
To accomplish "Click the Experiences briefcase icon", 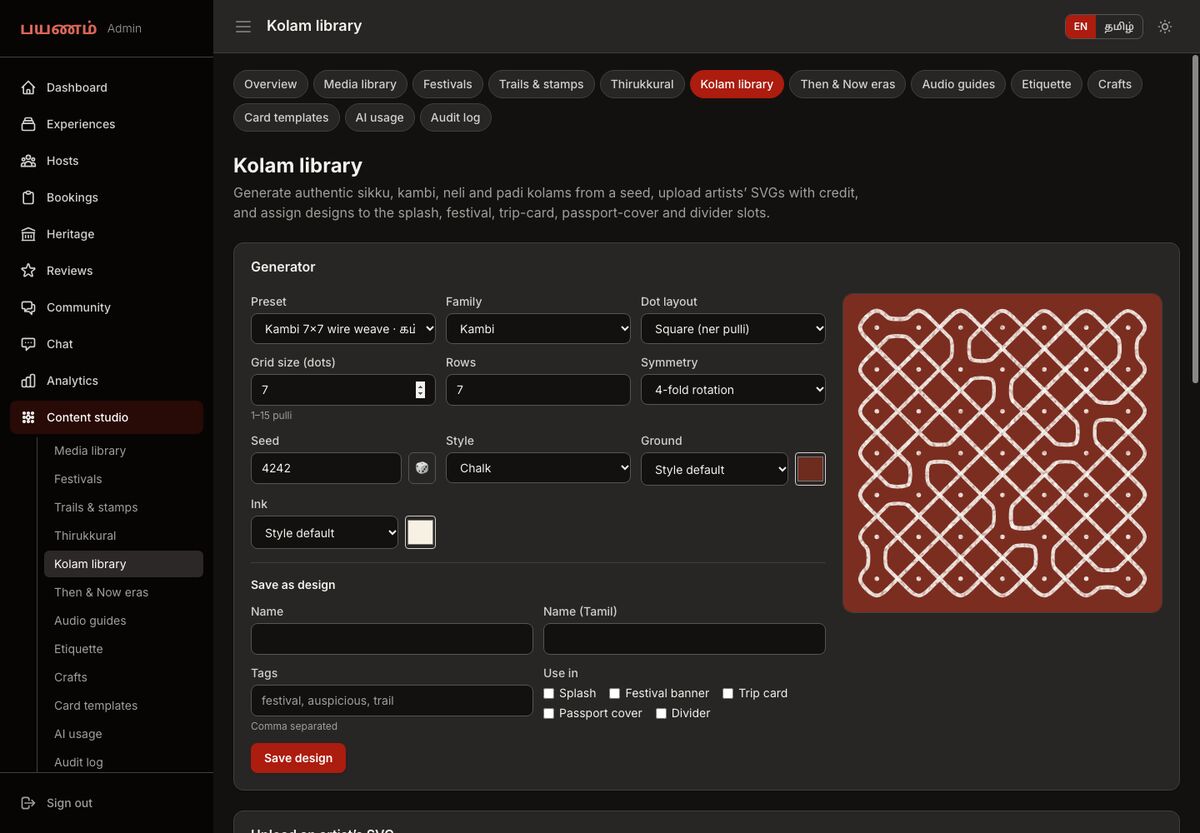I will (x=28, y=124).
